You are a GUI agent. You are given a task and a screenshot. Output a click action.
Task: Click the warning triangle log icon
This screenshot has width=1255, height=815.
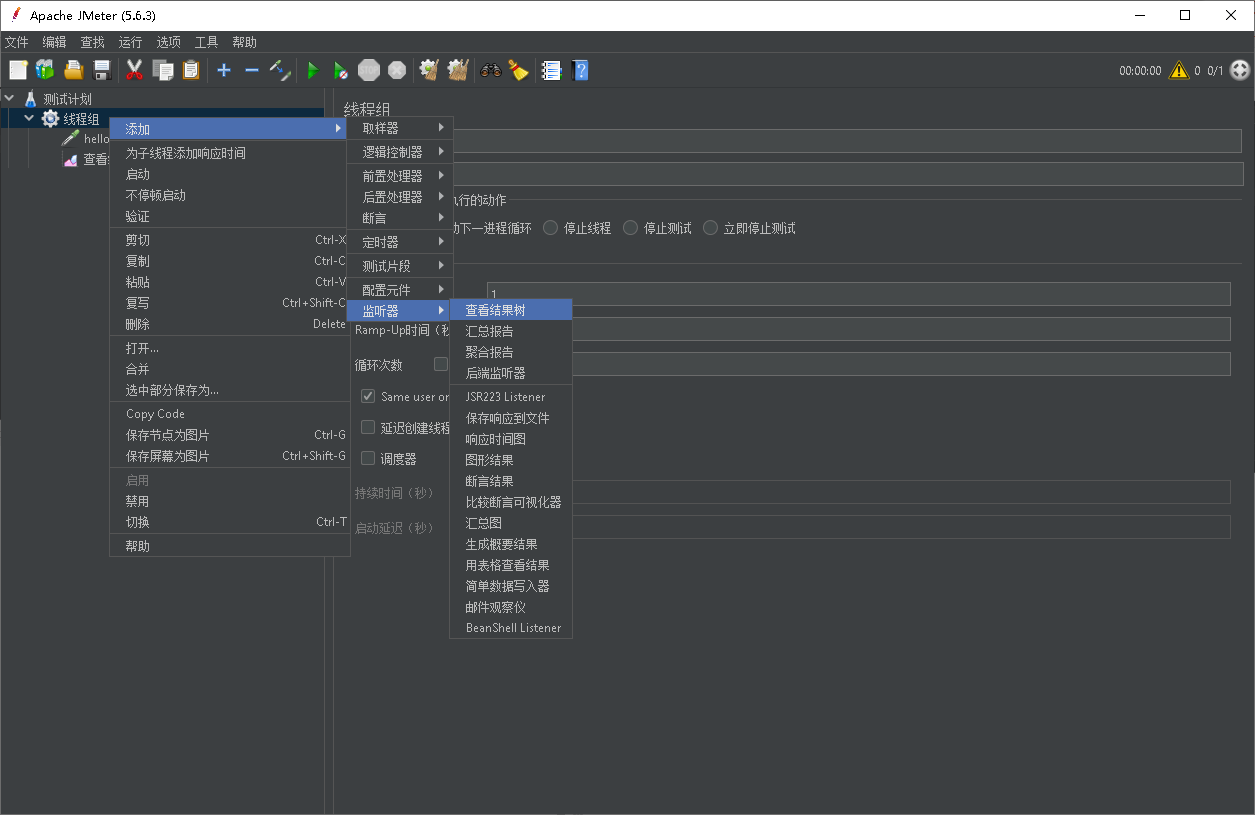coord(1179,70)
